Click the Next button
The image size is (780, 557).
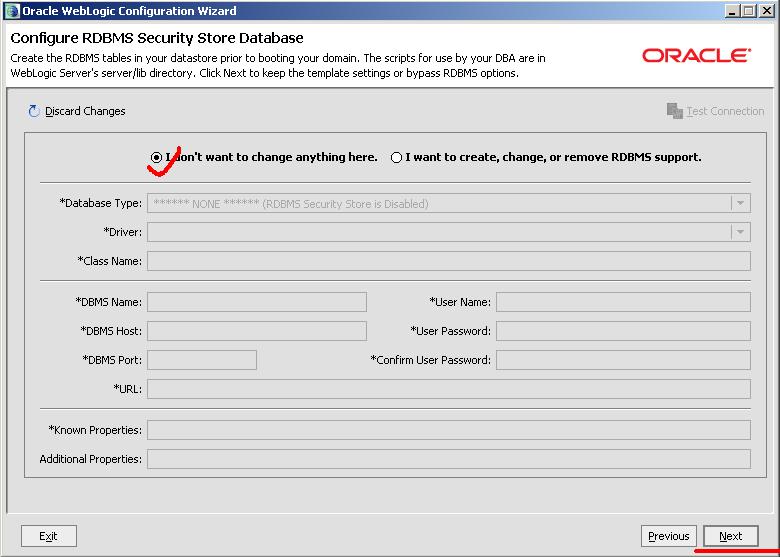point(731,536)
